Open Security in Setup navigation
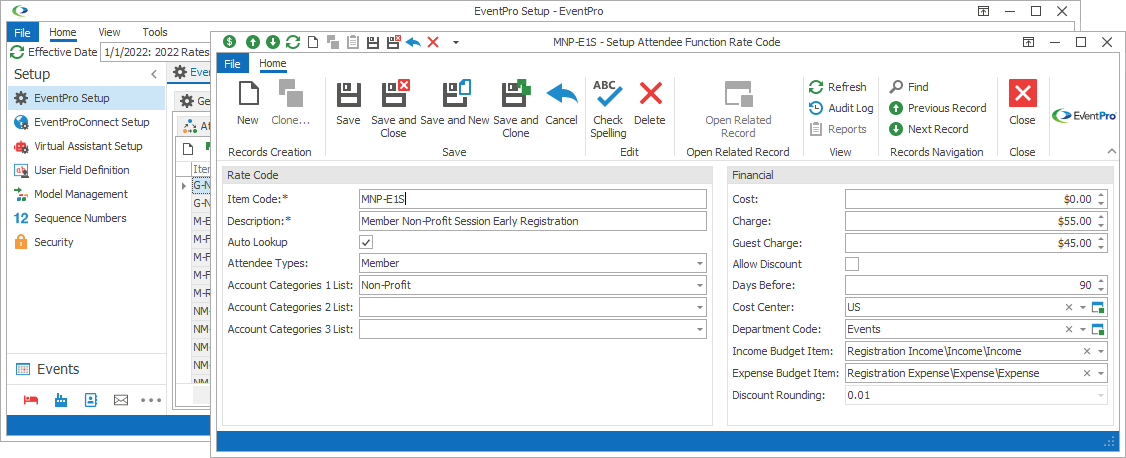 pyautogui.click(x=86, y=242)
